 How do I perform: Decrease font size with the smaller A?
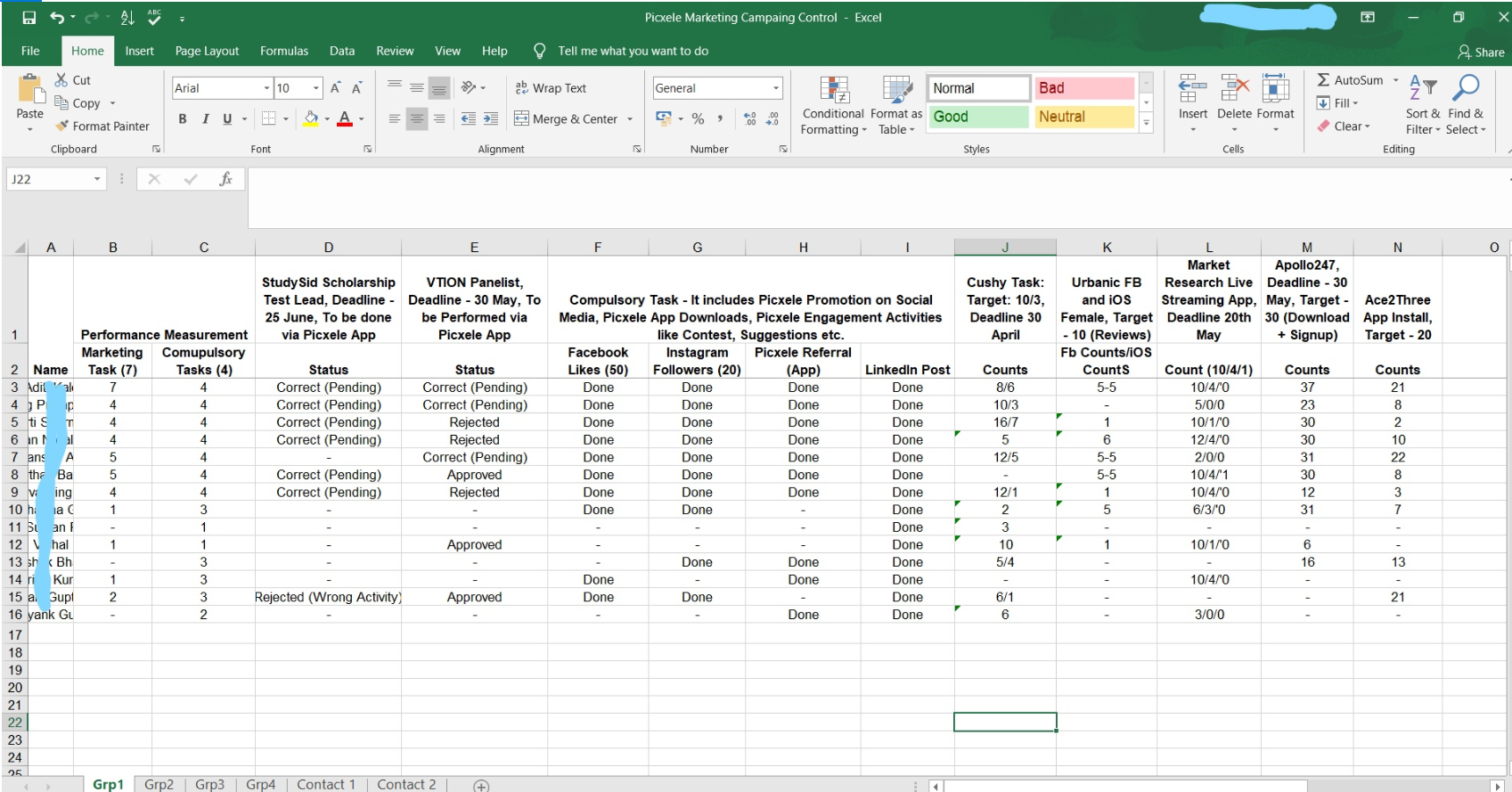[356, 87]
